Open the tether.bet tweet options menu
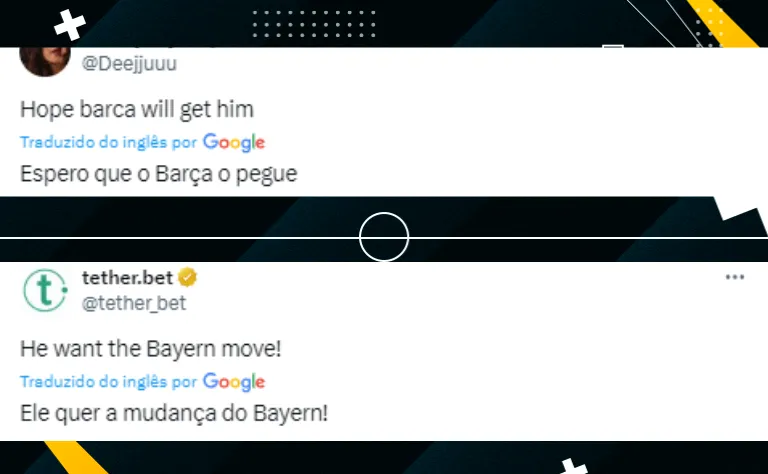 click(735, 277)
